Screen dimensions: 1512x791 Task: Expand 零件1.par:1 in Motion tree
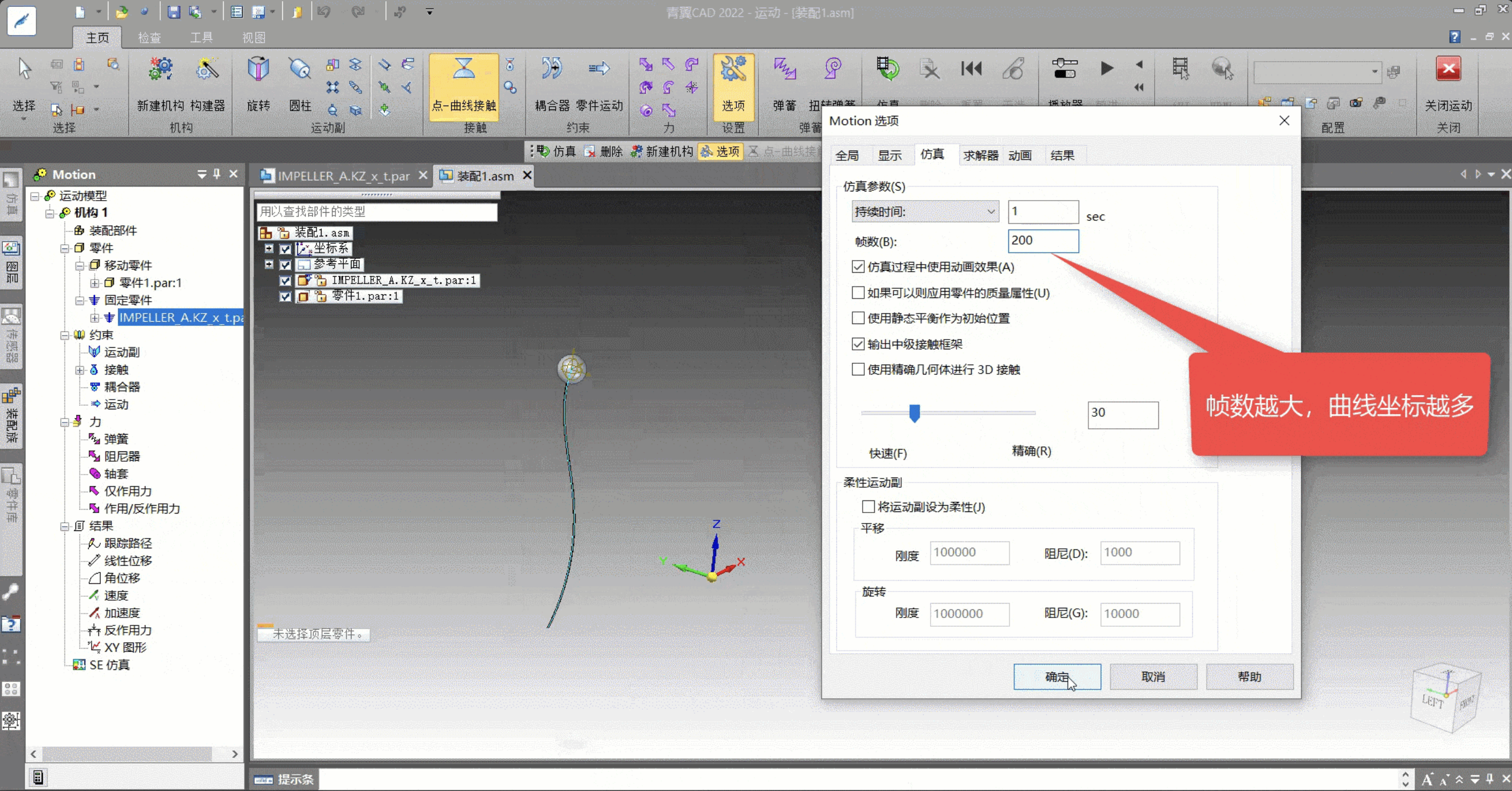(x=94, y=283)
